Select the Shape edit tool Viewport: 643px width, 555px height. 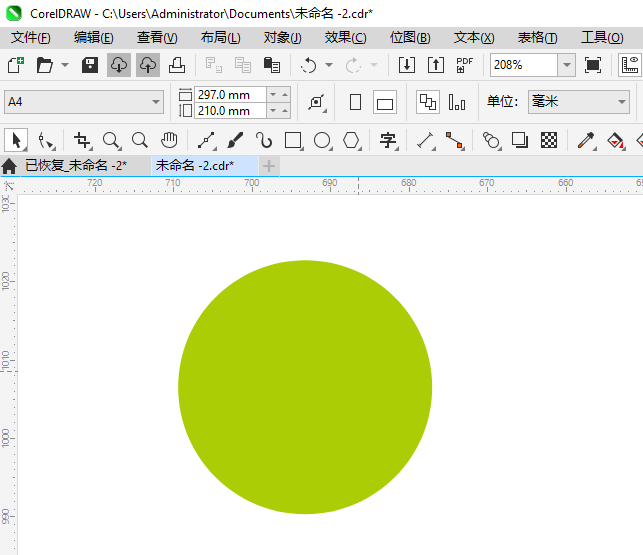pos(46,140)
